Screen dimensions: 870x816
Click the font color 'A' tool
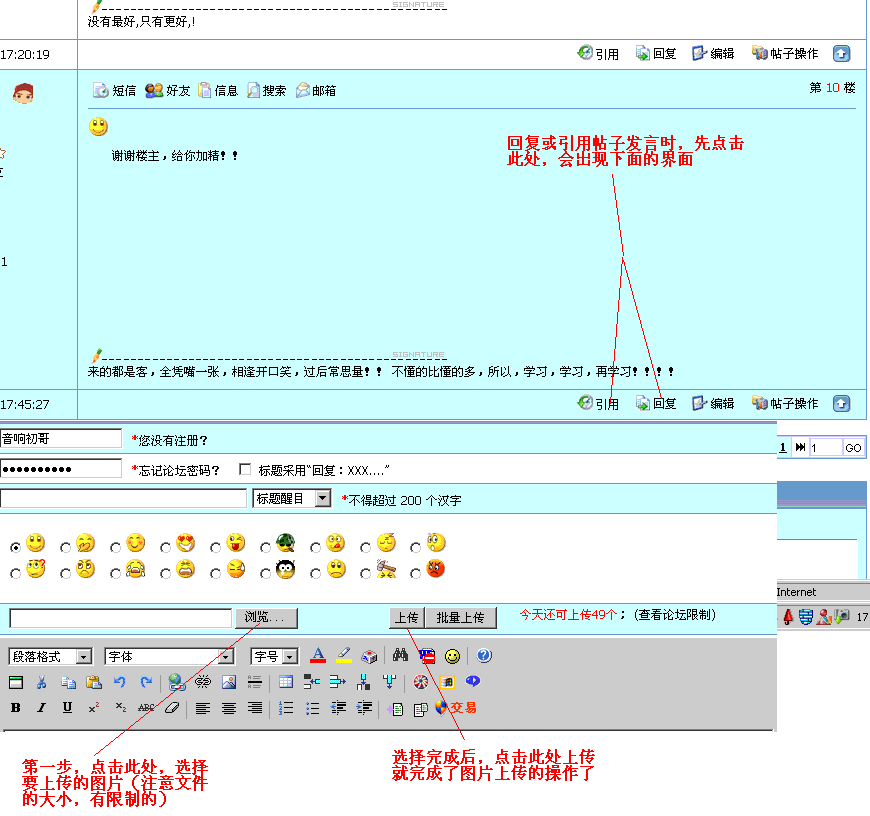coord(318,656)
